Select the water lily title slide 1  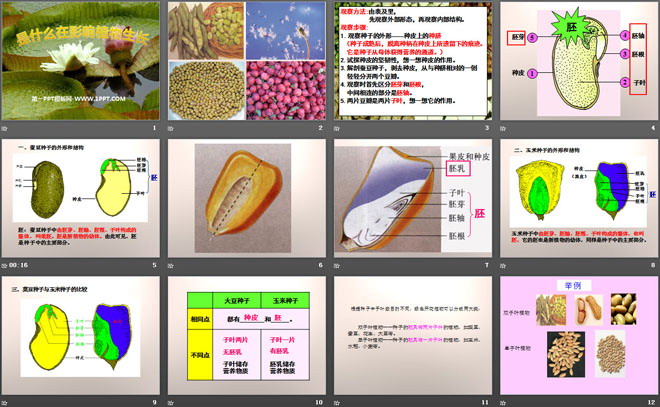[x=81, y=61]
